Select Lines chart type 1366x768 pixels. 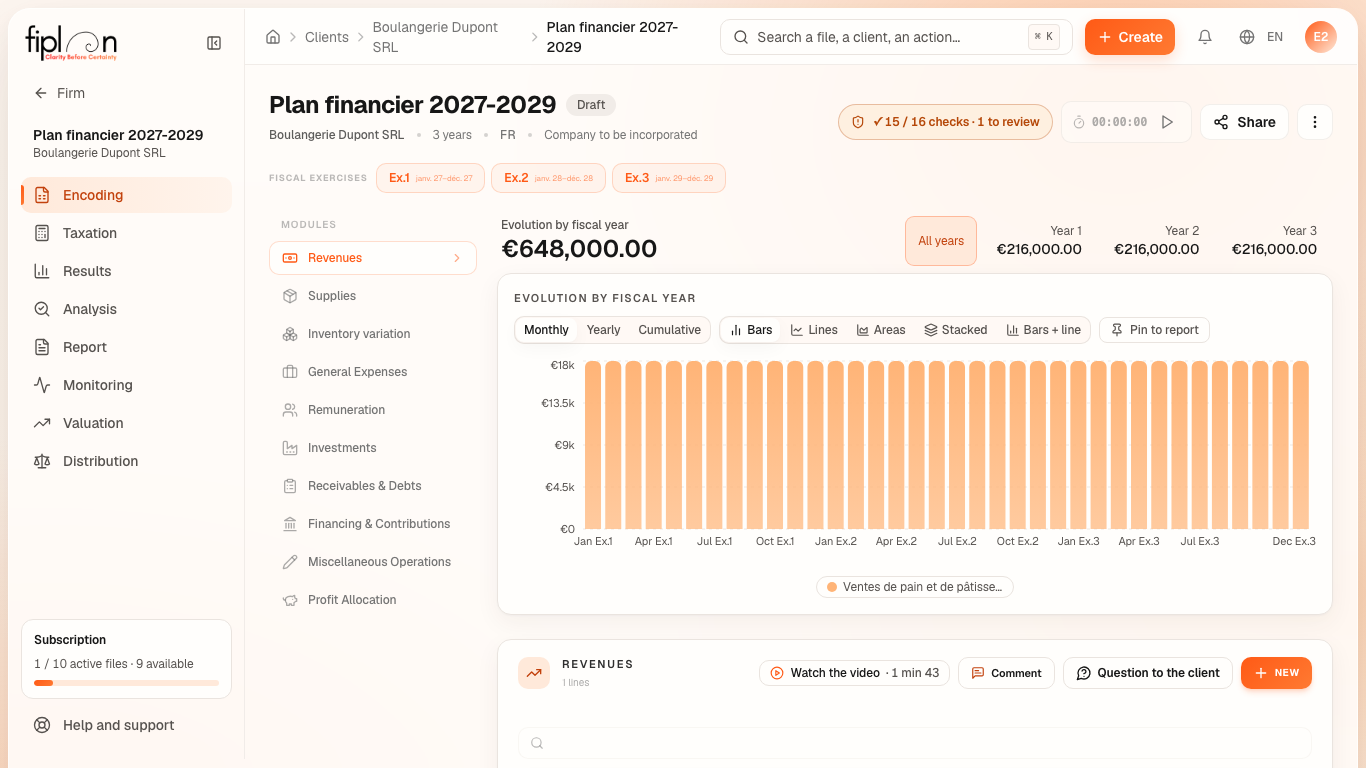814,330
